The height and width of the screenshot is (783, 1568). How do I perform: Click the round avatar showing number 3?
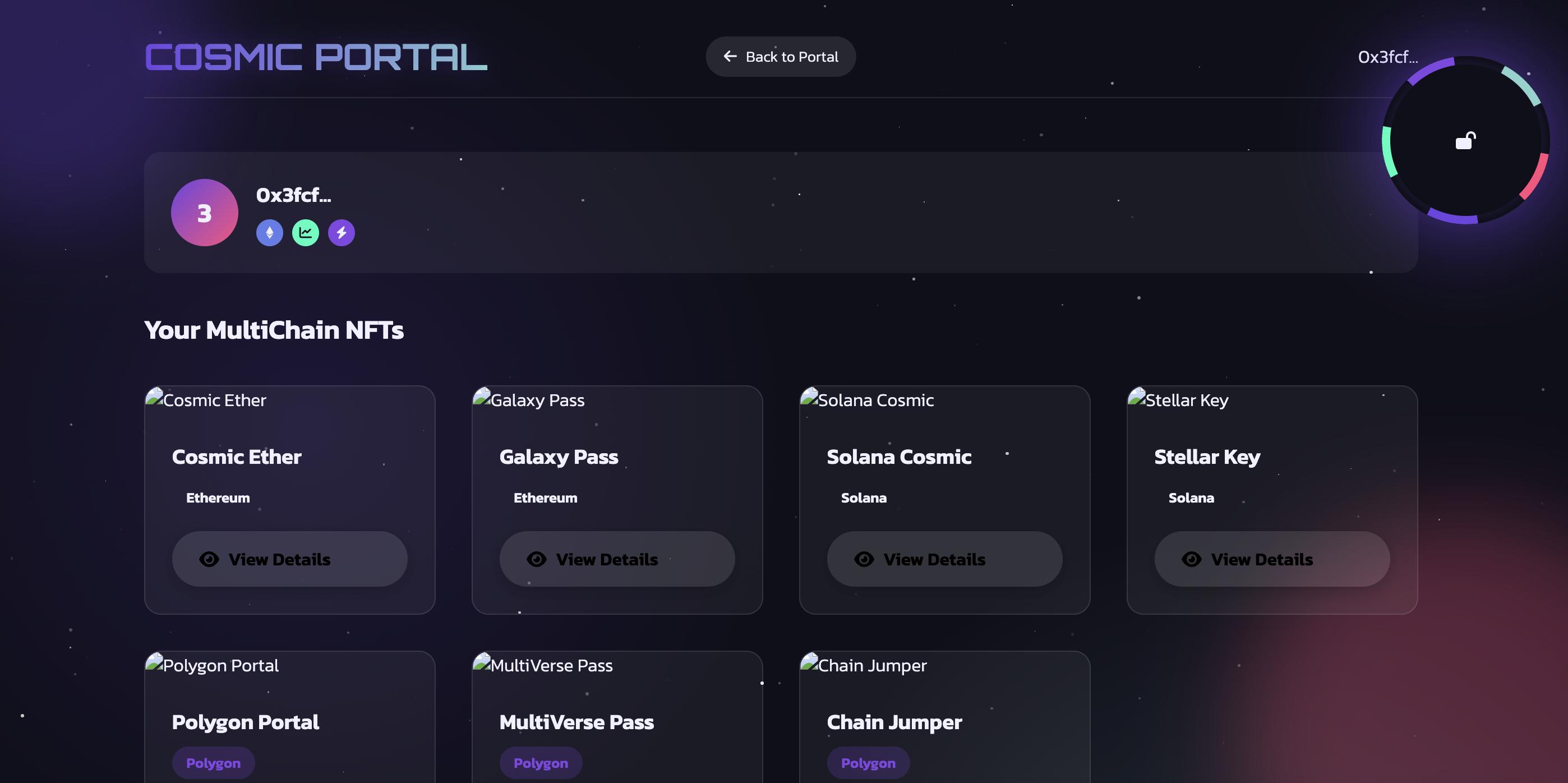(x=204, y=213)
